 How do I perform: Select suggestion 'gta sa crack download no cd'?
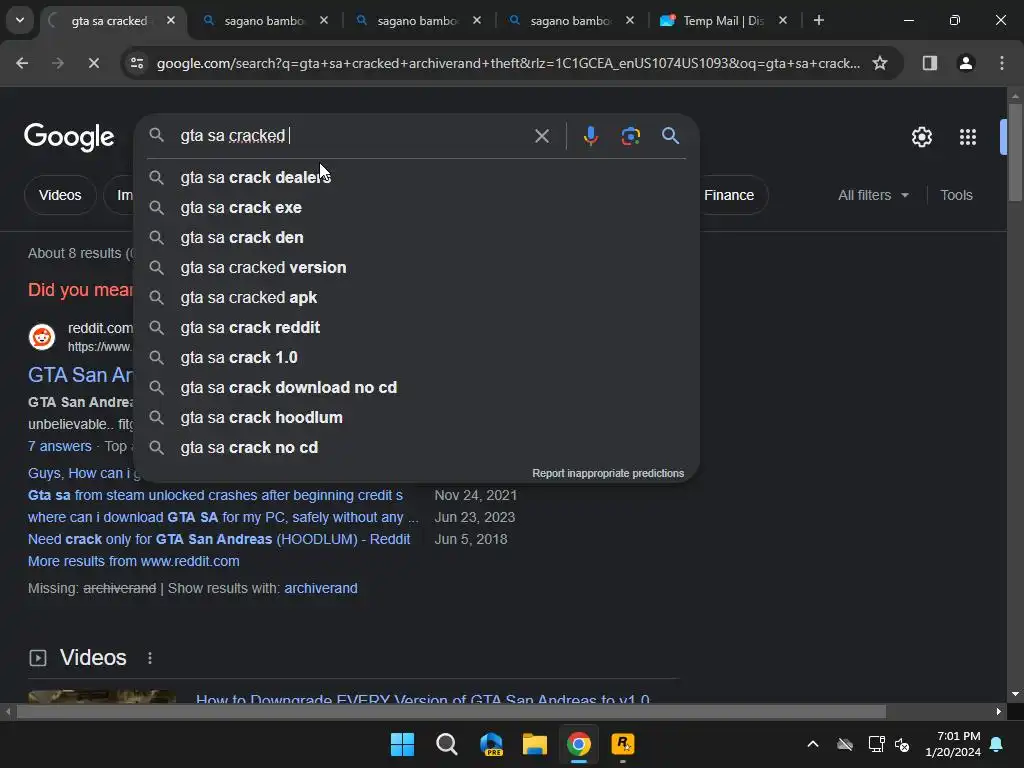tap(416, 388)
